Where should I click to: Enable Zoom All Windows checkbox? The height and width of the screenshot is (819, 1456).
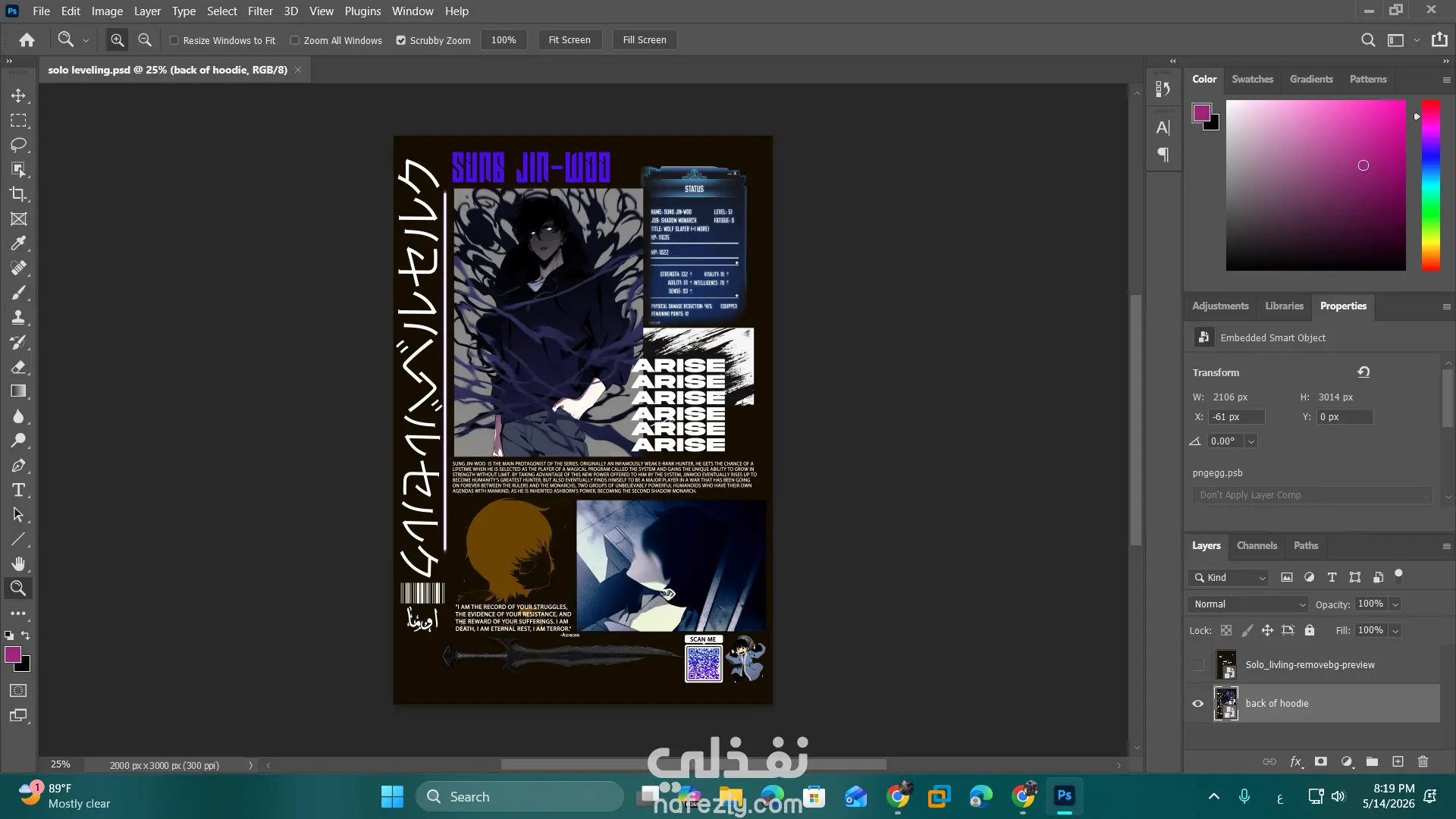[295, 40]
